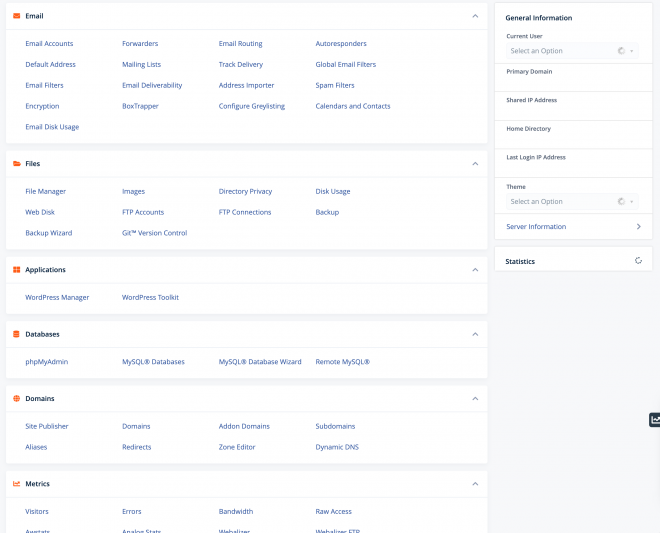
Task: Click the Applications section grid icon
Action: tap(16, 270)
